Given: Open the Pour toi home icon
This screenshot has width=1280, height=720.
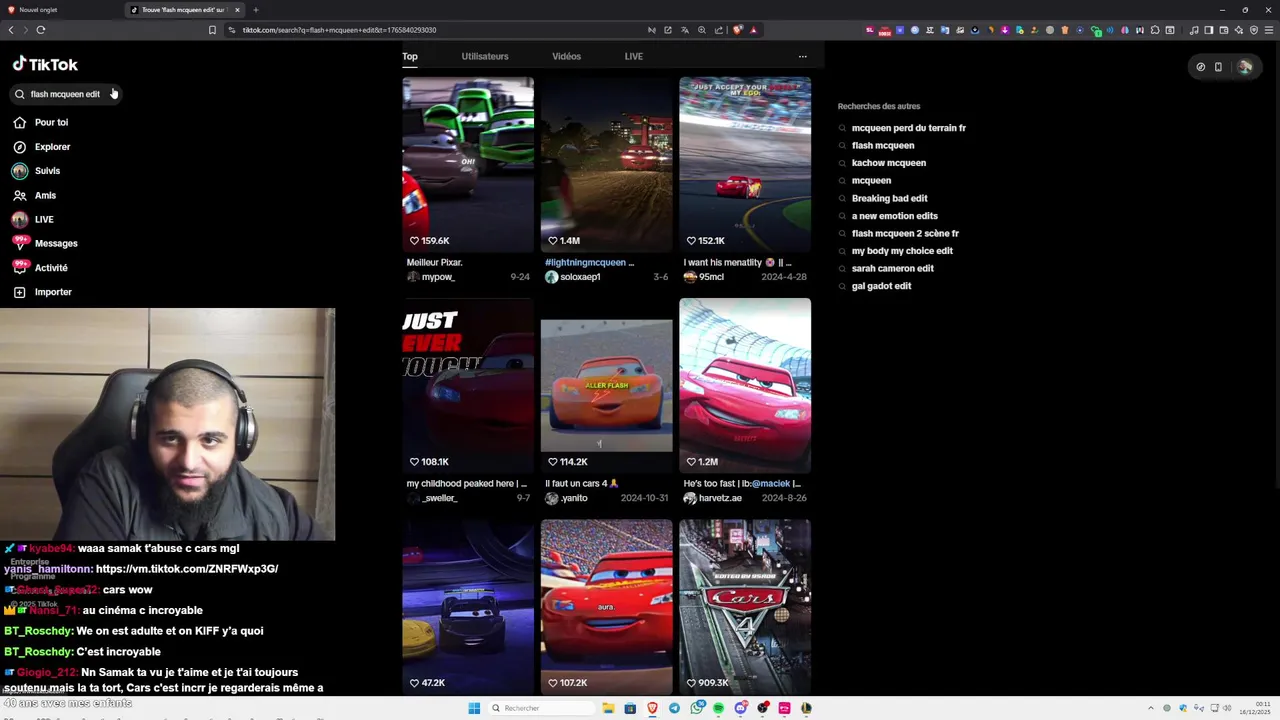Looking at the screenshot, I should 19,122.
